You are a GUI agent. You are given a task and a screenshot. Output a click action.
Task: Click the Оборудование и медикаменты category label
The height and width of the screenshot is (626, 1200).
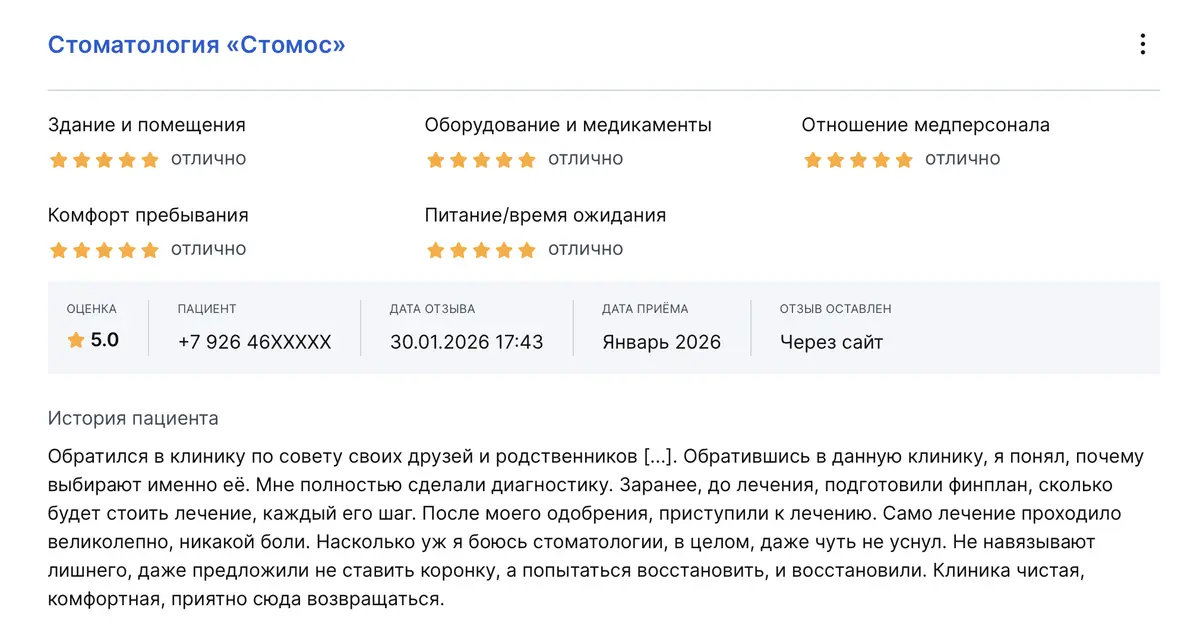pos(568,125)
